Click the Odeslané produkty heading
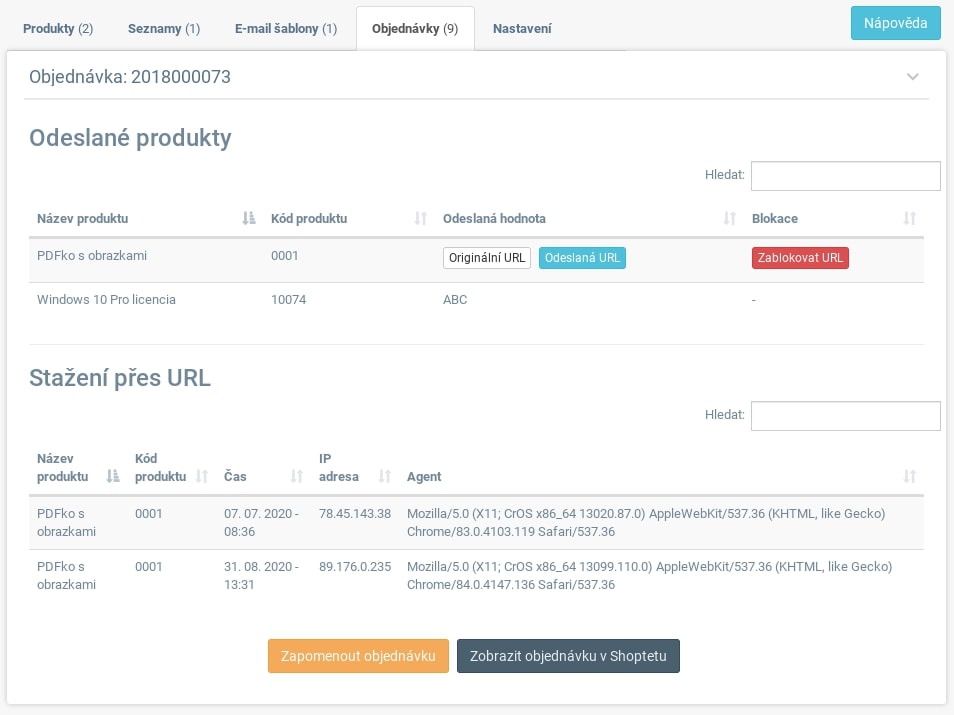Viewport: 954px width, 715px height. tap(130, 138)
